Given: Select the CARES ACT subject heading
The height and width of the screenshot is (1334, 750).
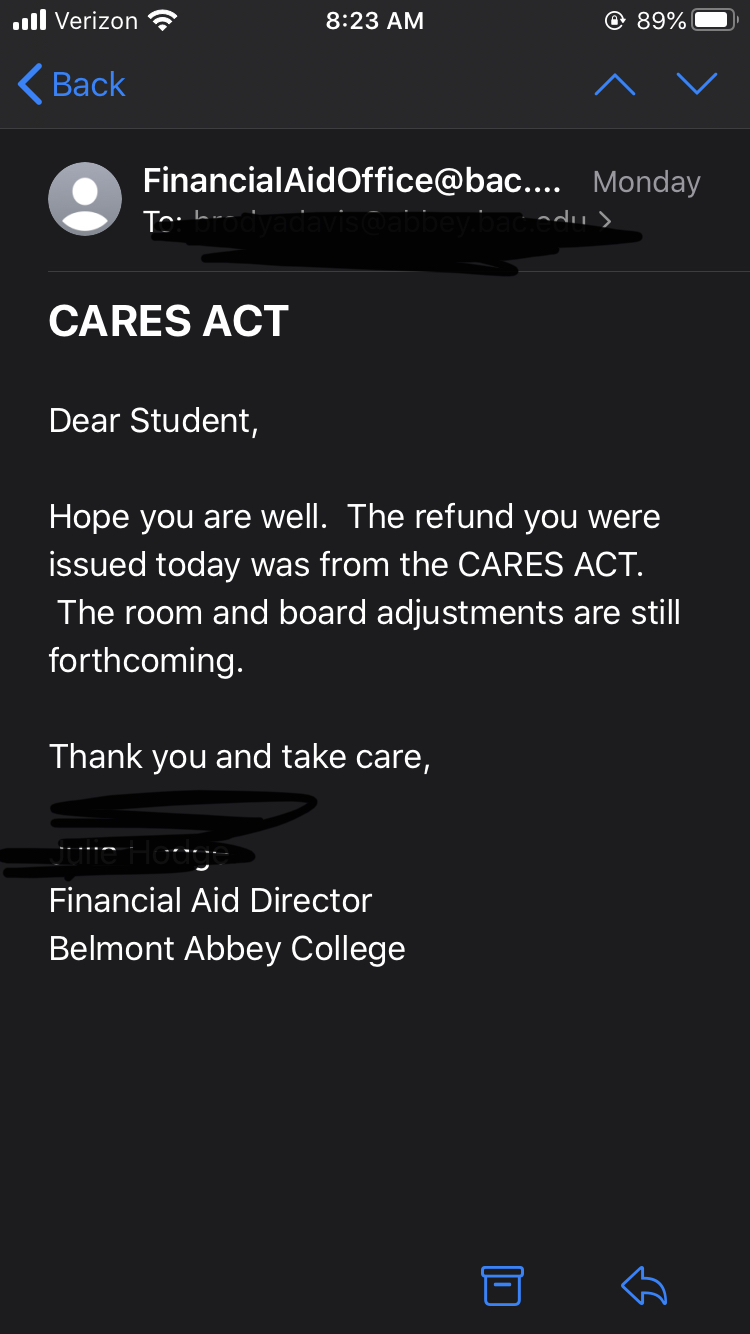Looking at the screenshot, I should point(169,322).
